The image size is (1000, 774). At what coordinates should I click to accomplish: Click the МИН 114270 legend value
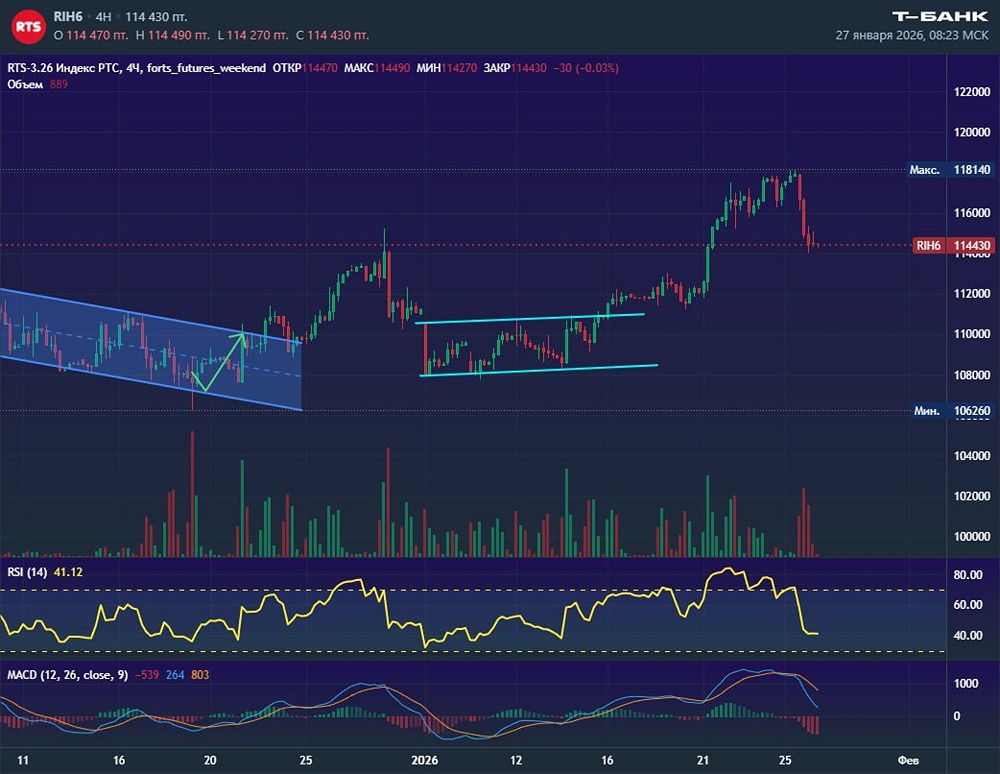click(446, 68)
